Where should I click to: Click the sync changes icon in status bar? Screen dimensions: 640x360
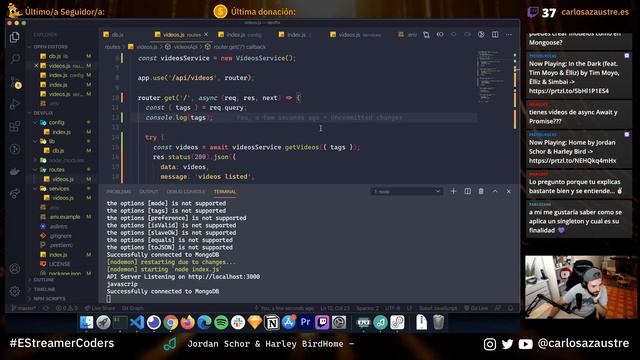point(46,308)
